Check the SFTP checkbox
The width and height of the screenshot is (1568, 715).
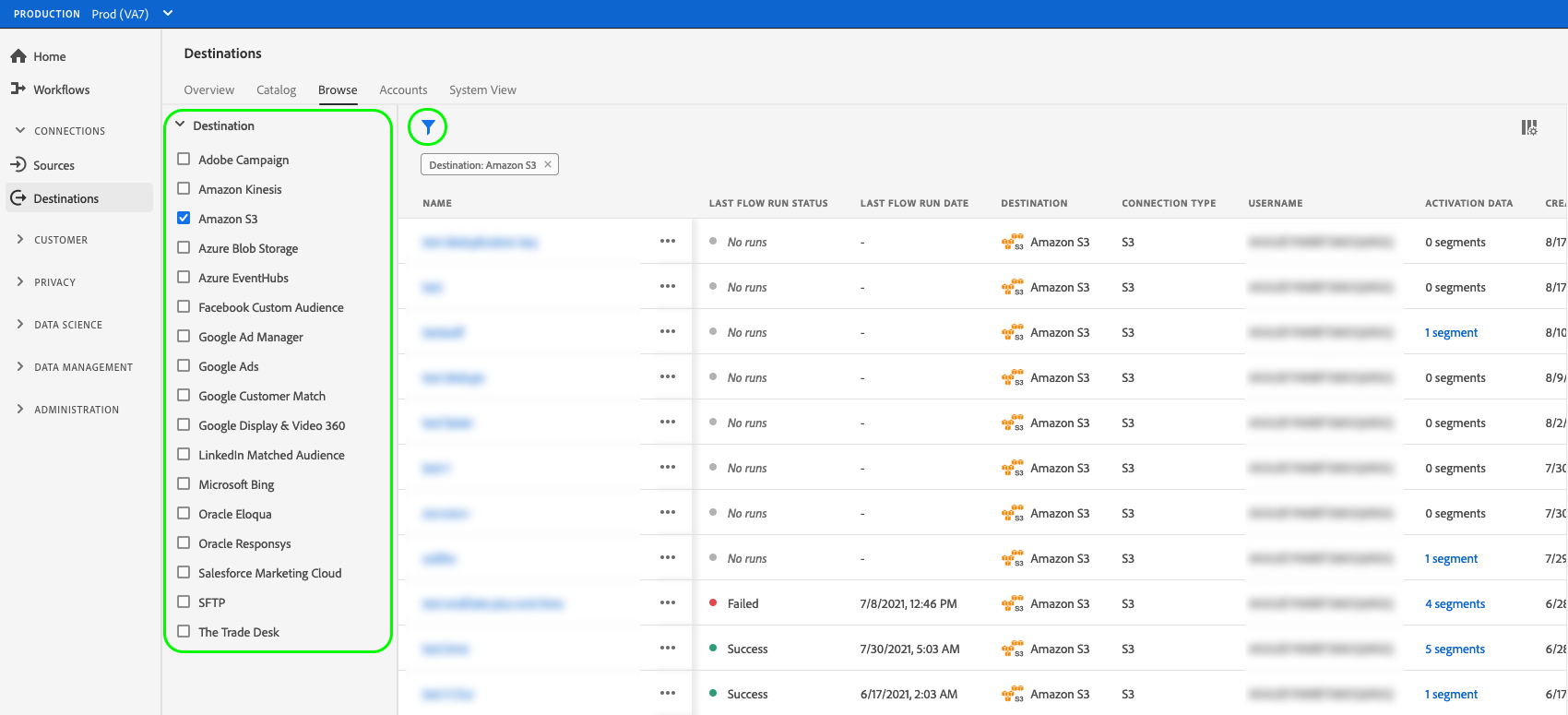184,602
